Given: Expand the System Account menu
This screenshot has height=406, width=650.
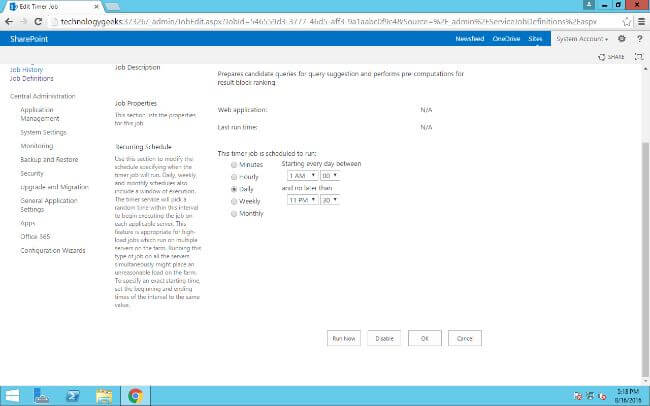Looking at the screenshot, I should [582, 39].
